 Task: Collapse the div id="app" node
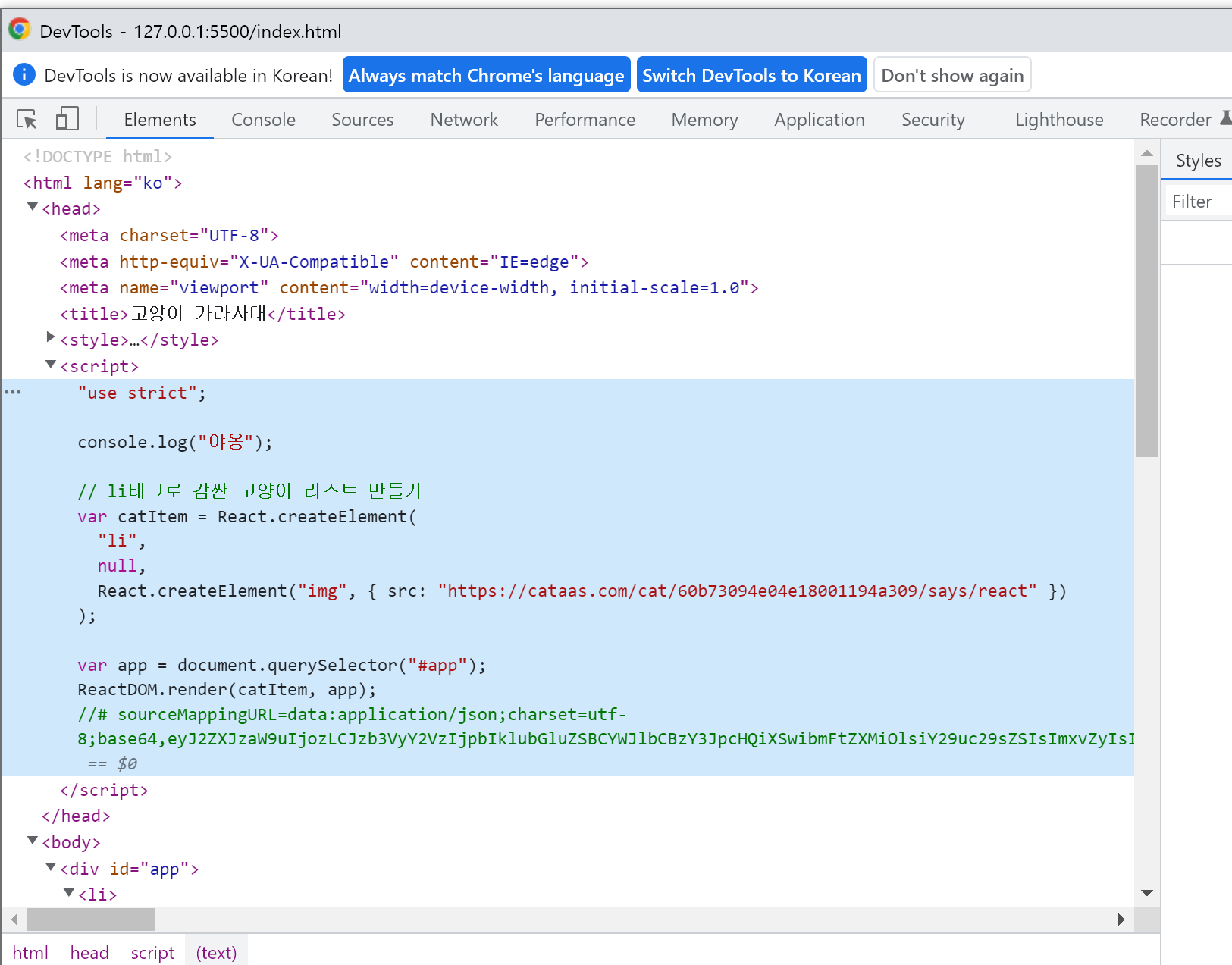[x=51, y=866]
